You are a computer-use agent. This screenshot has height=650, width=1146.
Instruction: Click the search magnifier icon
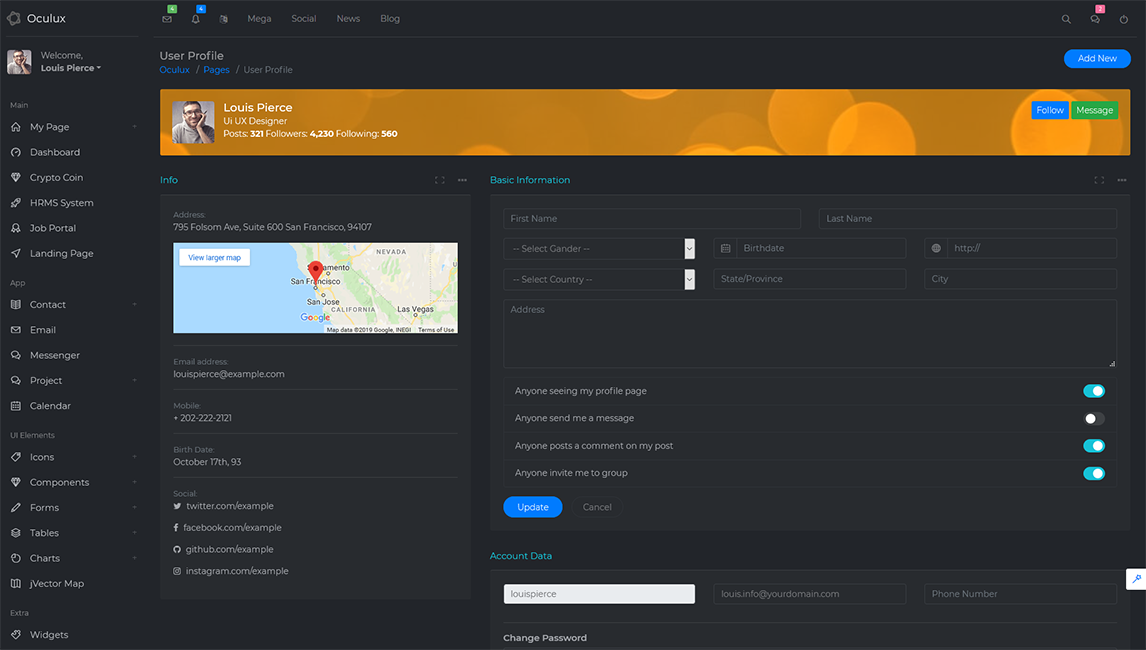[x=1066, y=19]
